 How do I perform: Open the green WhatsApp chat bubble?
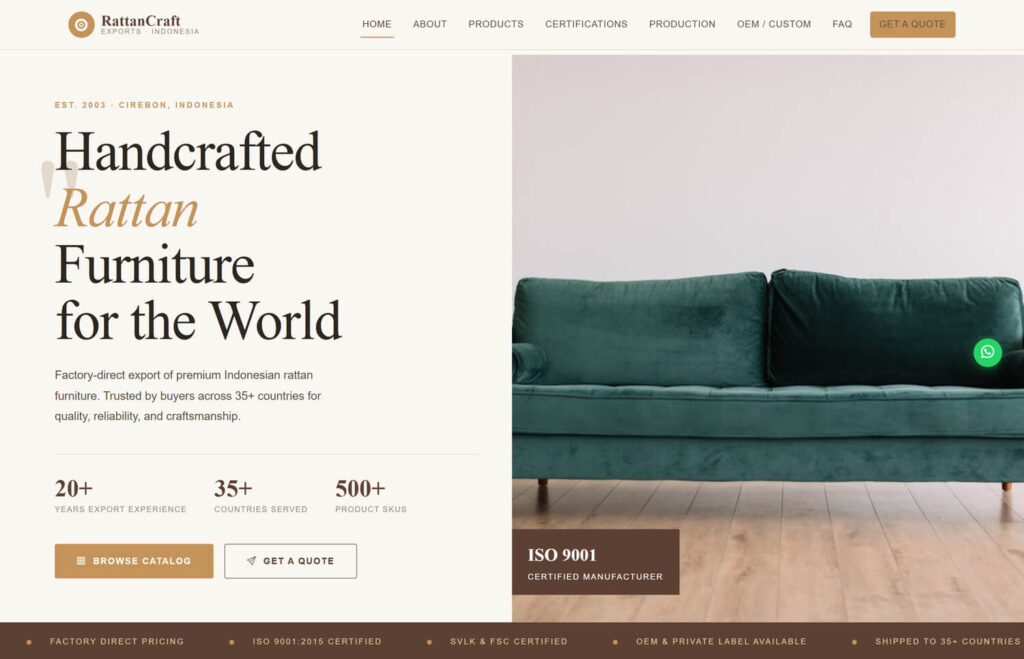point(987,353)
